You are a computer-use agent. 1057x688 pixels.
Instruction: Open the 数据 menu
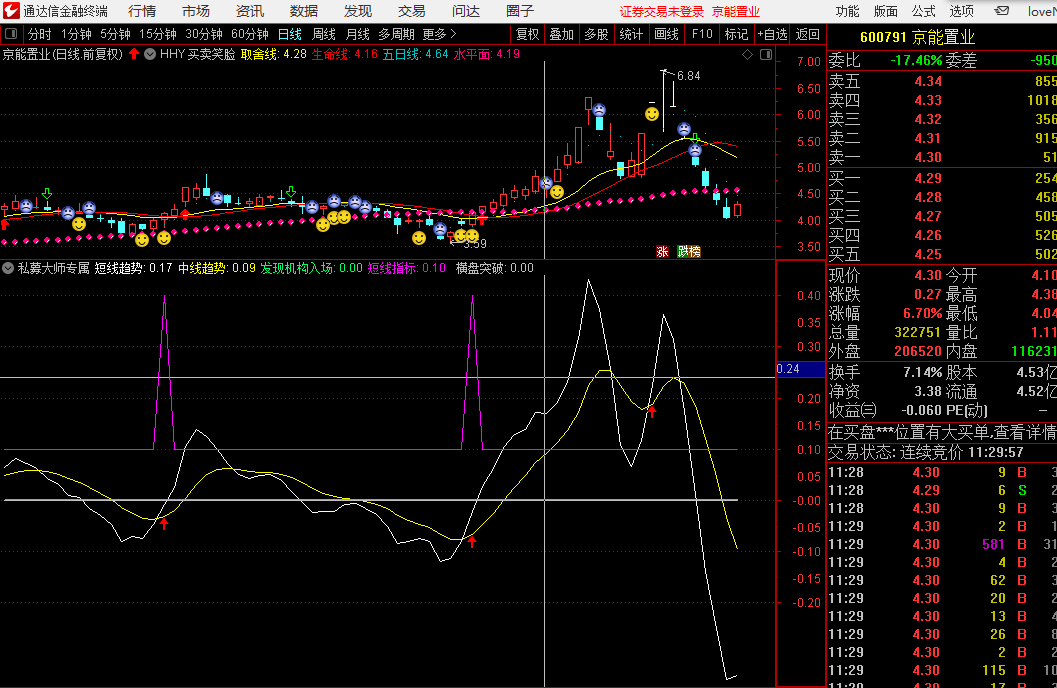303,11
